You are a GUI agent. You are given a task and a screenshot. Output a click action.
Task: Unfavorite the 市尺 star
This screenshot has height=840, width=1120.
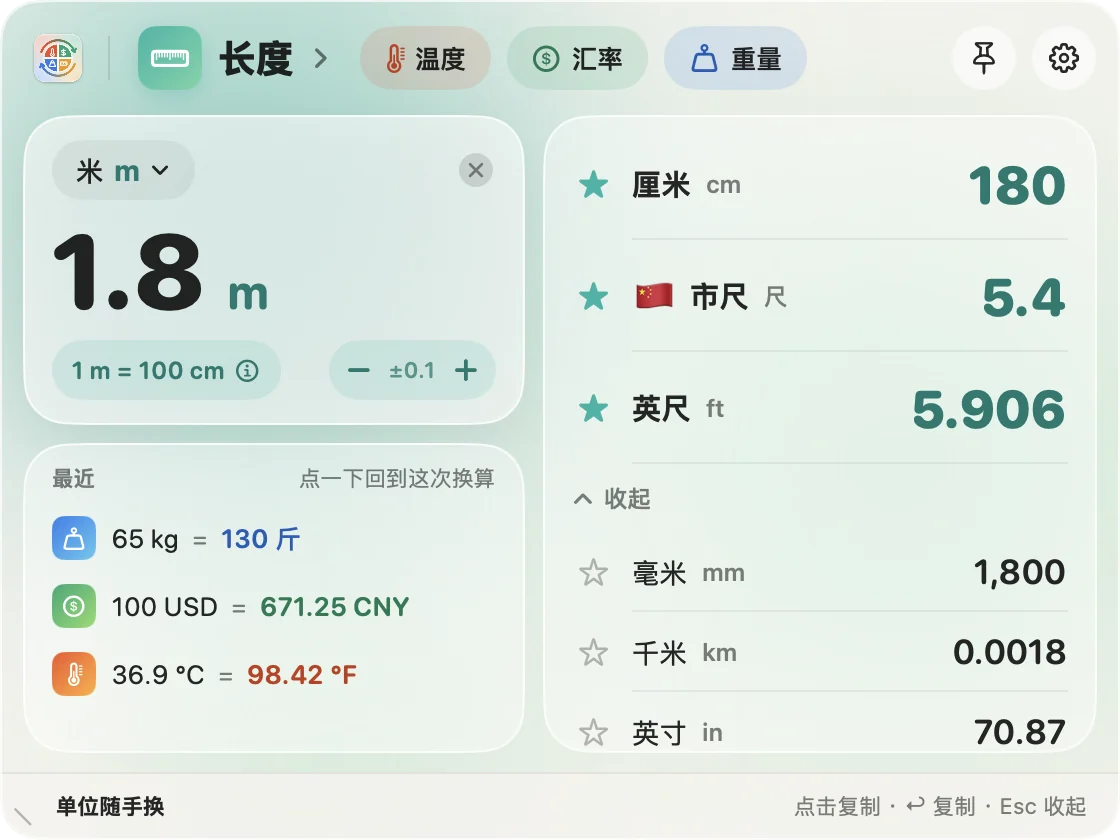click(x=594, y=296)
